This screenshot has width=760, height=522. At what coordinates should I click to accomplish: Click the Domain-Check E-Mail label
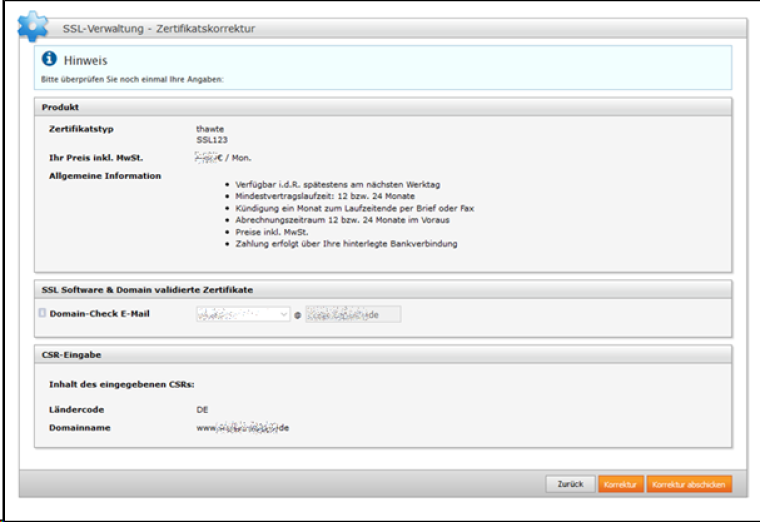99,314
